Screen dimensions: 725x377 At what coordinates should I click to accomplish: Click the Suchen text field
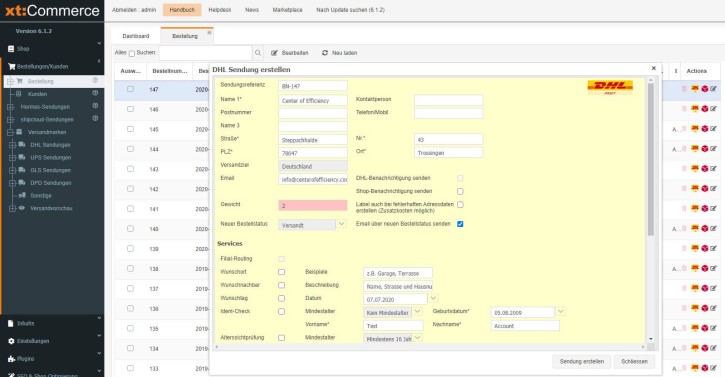point(206,53)
